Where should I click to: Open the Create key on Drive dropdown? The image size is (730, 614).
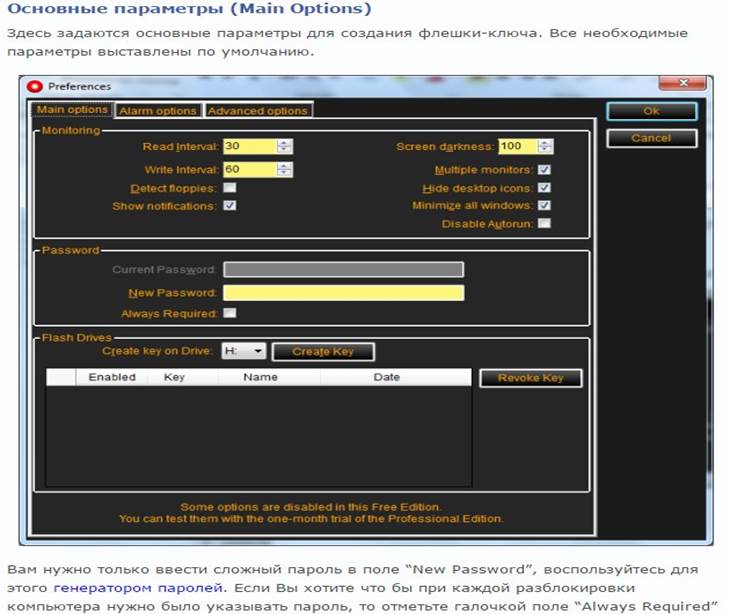pyautogui.click(x=257, y=351)
